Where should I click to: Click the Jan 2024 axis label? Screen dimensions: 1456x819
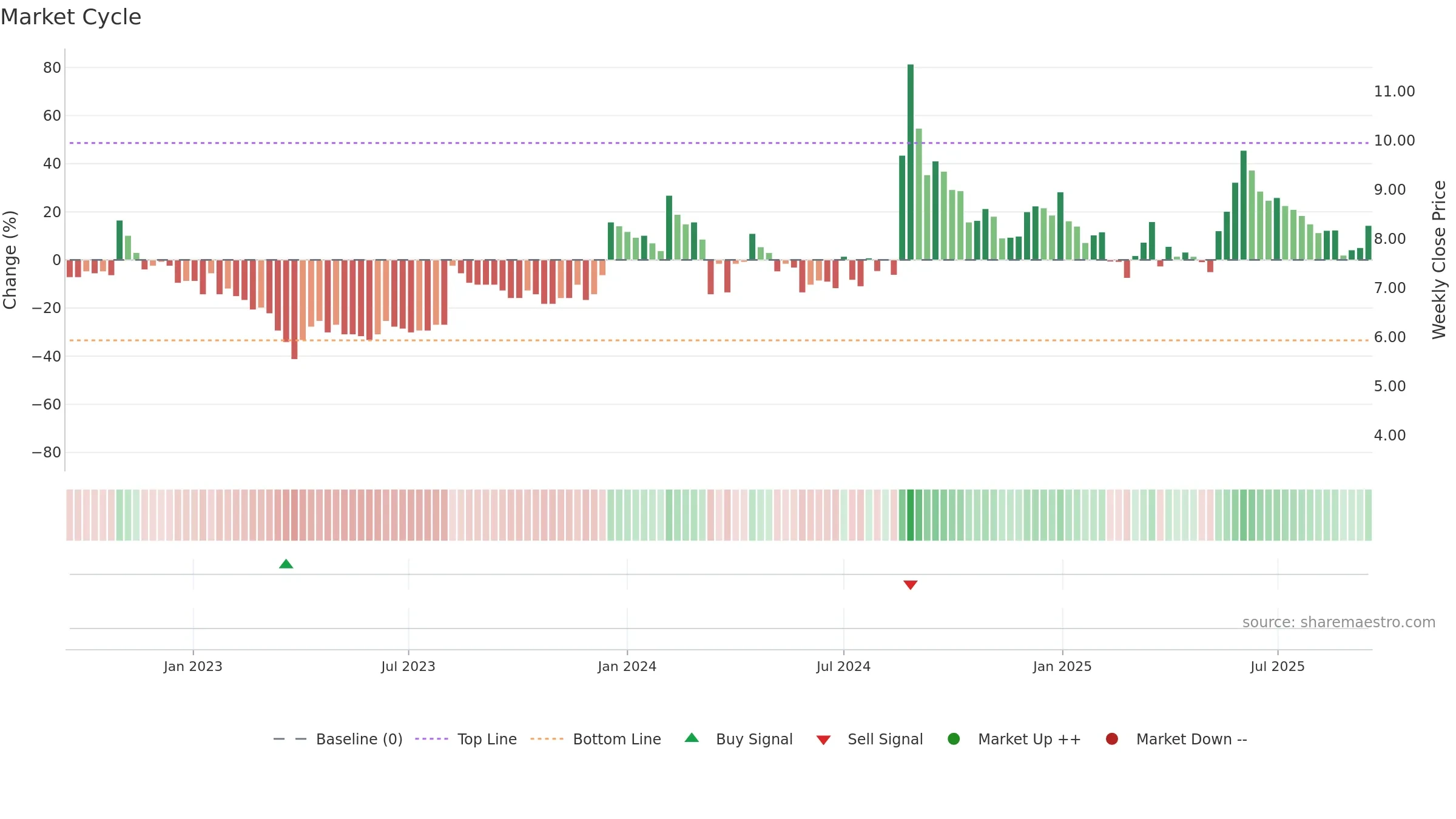click(627, 666)
